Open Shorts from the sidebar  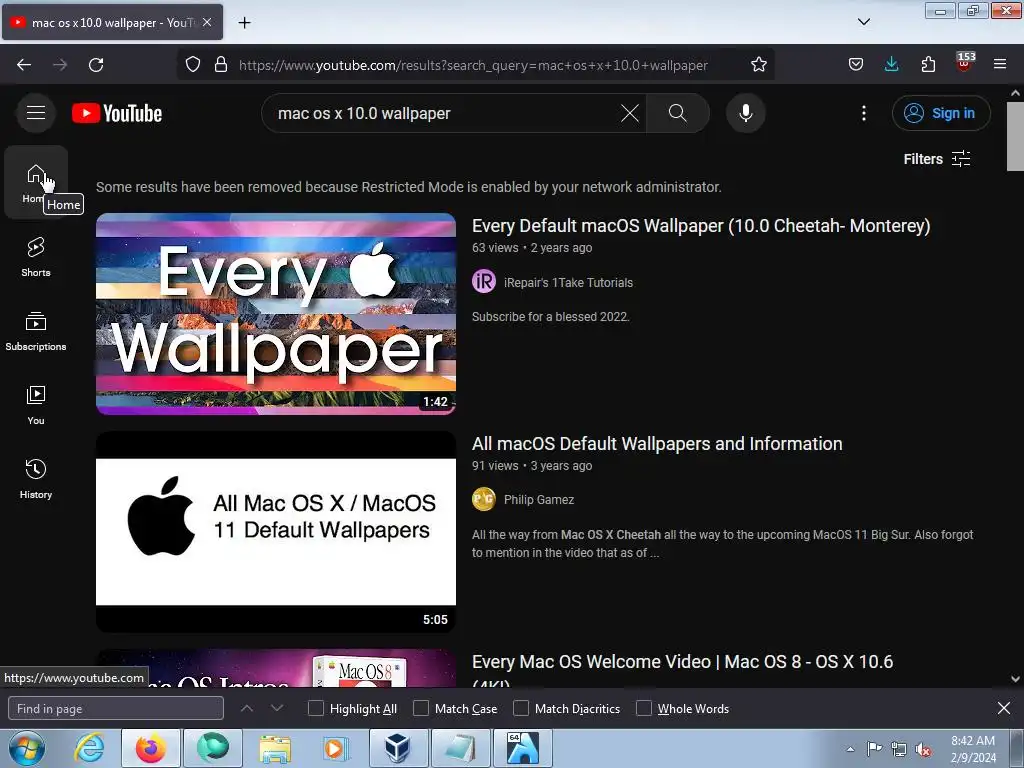click(x=36, y=257)
